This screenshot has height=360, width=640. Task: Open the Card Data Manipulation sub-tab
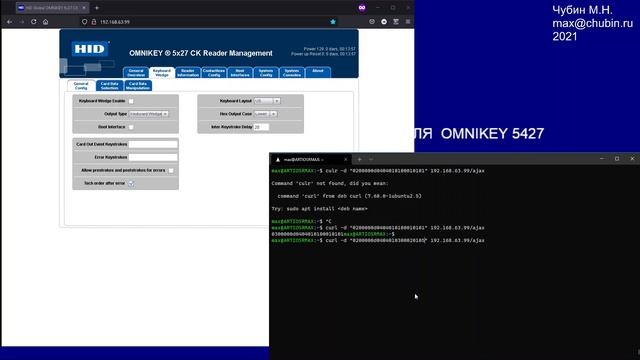[138, 86]
